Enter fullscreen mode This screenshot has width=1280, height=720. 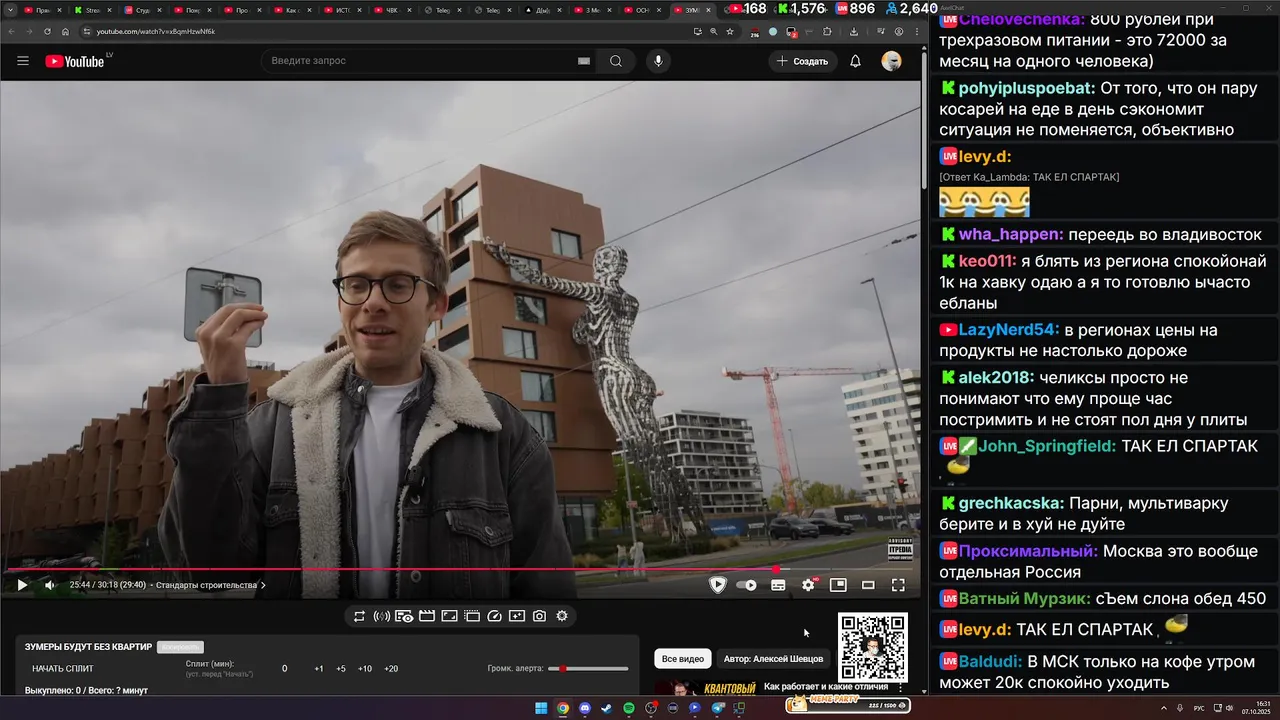click(x=898, y=585)
